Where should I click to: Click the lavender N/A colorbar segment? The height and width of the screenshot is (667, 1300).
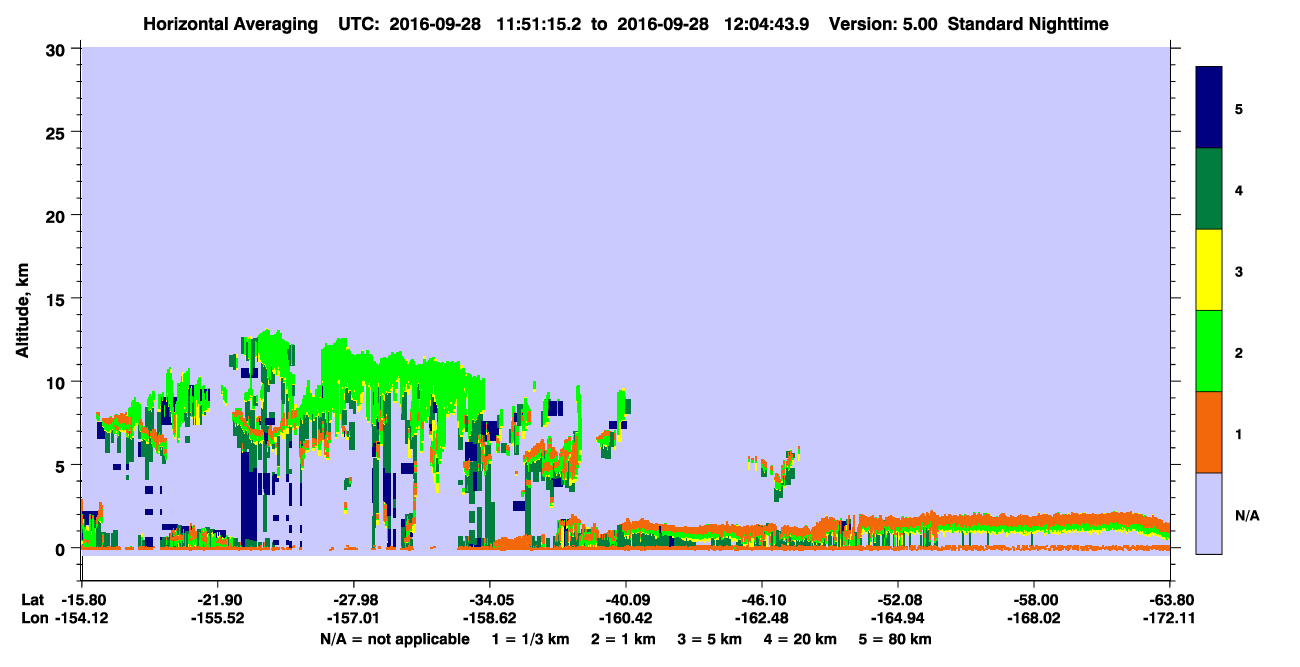pos(1209,513)
